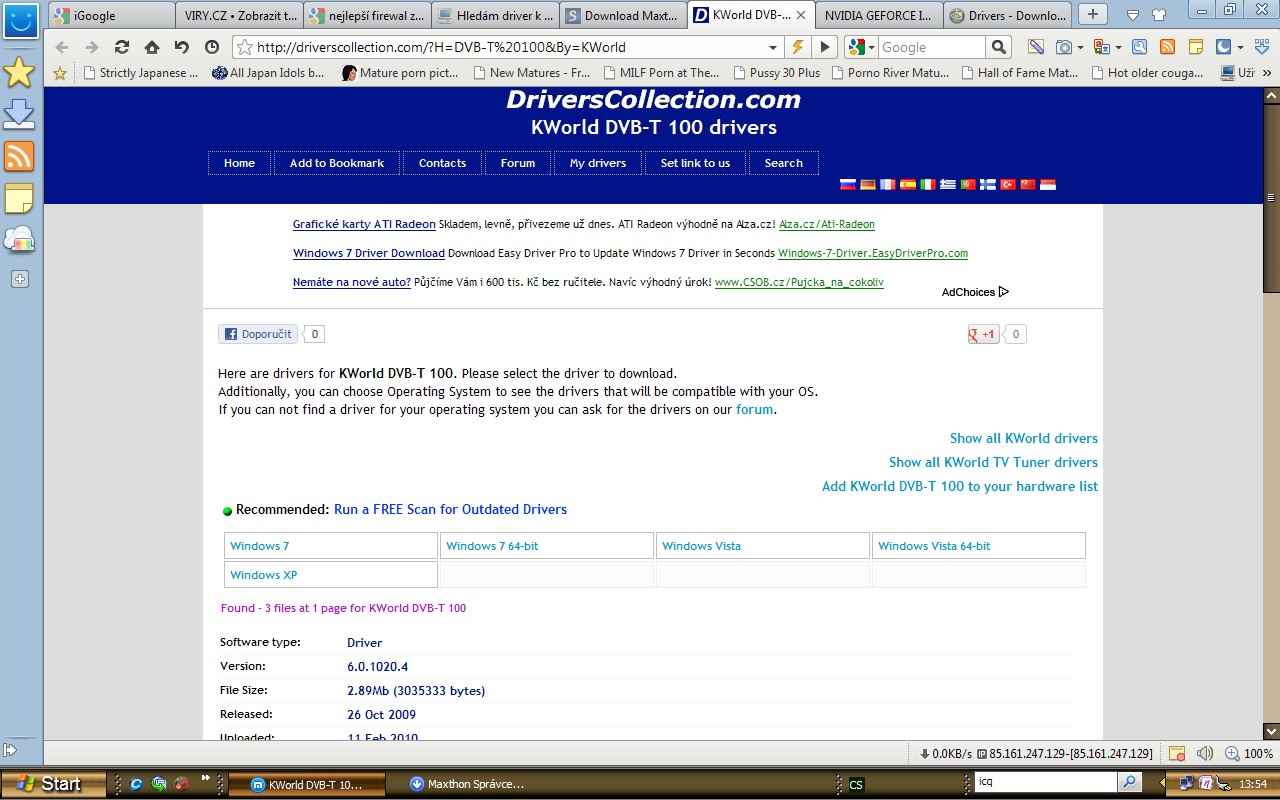Image resolution: width=1280 pixels, height=800 pixels.
Task: Click the Google +1 button
Action: click(983, 334)
